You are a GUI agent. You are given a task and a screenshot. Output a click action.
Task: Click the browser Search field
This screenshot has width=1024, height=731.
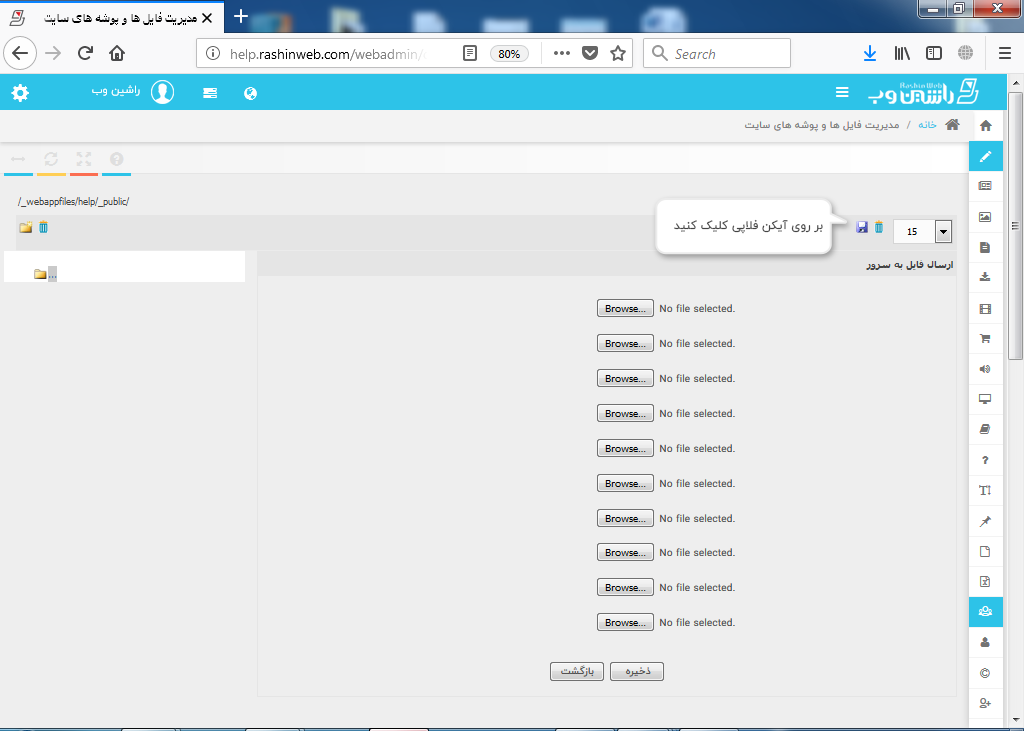717,54
